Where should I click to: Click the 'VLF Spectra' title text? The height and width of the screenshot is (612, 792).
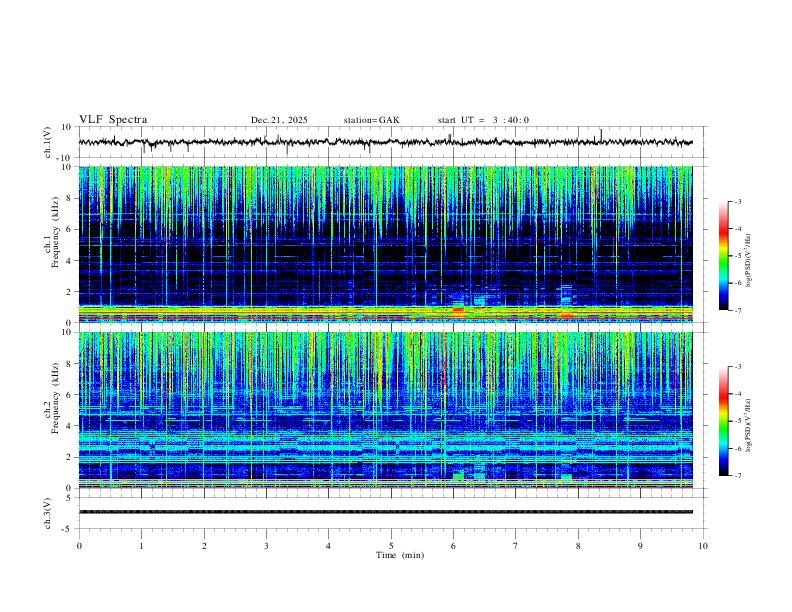113,120
